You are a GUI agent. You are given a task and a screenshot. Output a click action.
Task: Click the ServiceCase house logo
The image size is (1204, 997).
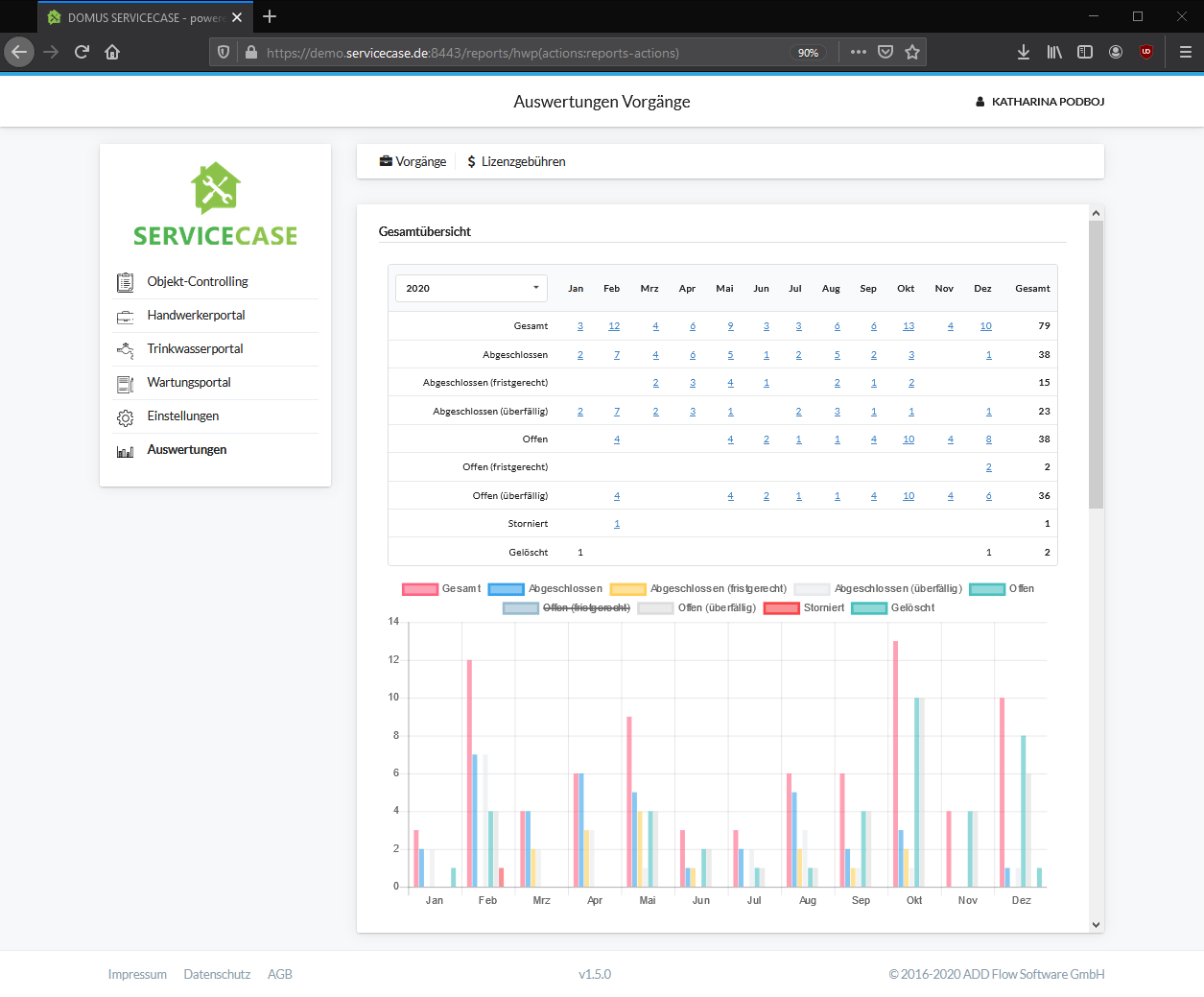(216, 187)
